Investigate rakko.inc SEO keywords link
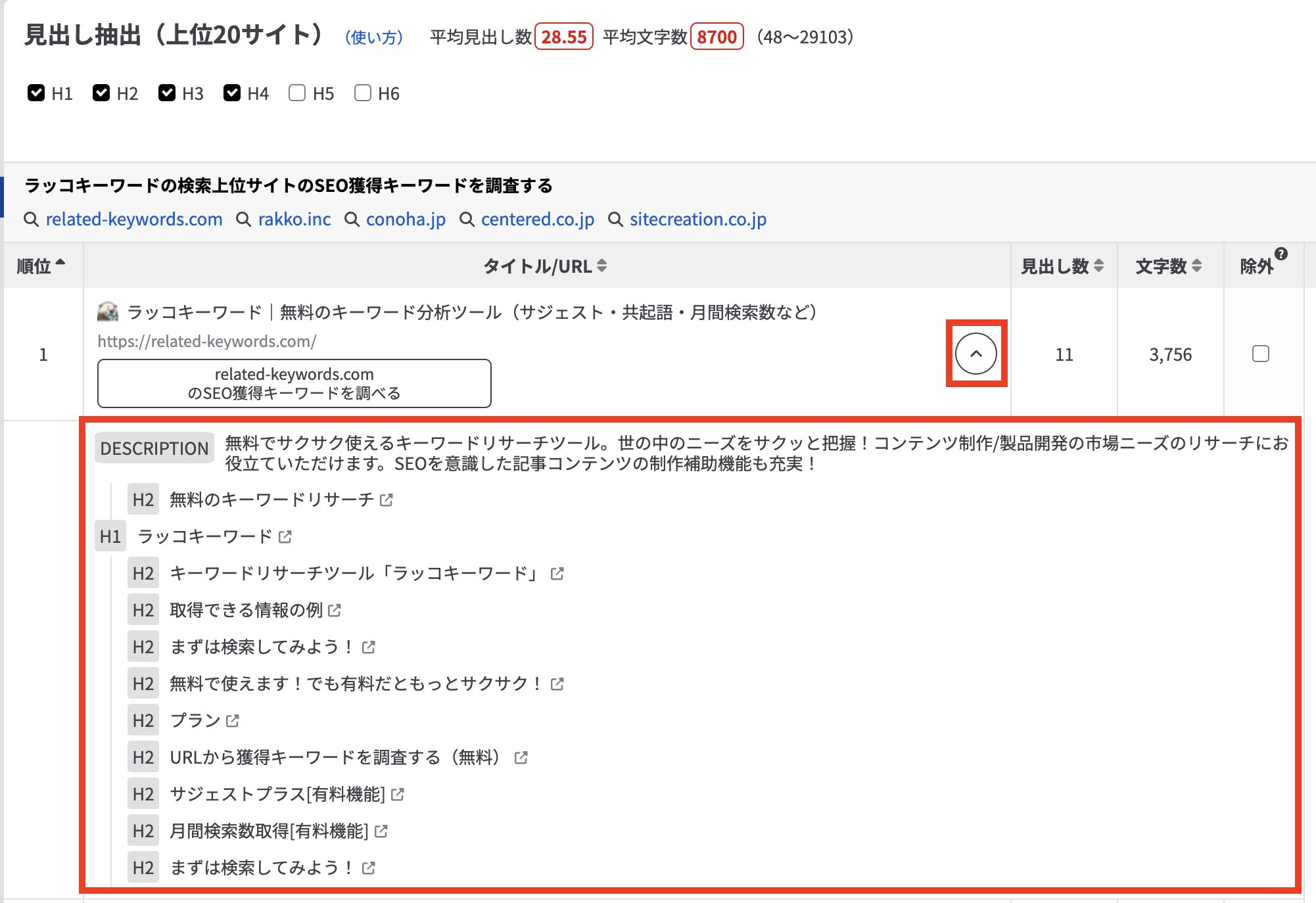The width and height of the screenshot is (1316, 903). [294, 220]
